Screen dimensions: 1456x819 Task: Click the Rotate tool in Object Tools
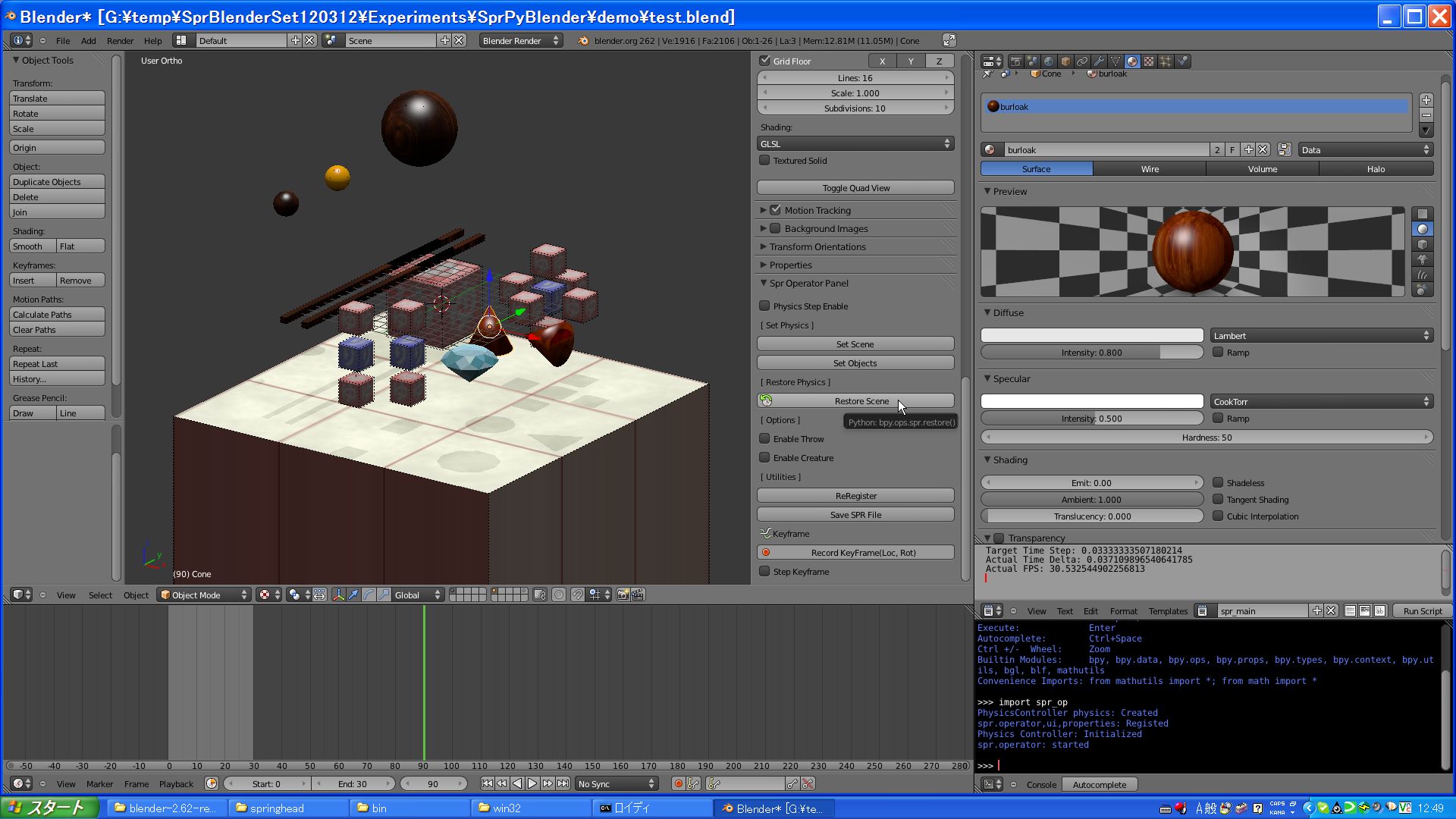click(57, 113)
